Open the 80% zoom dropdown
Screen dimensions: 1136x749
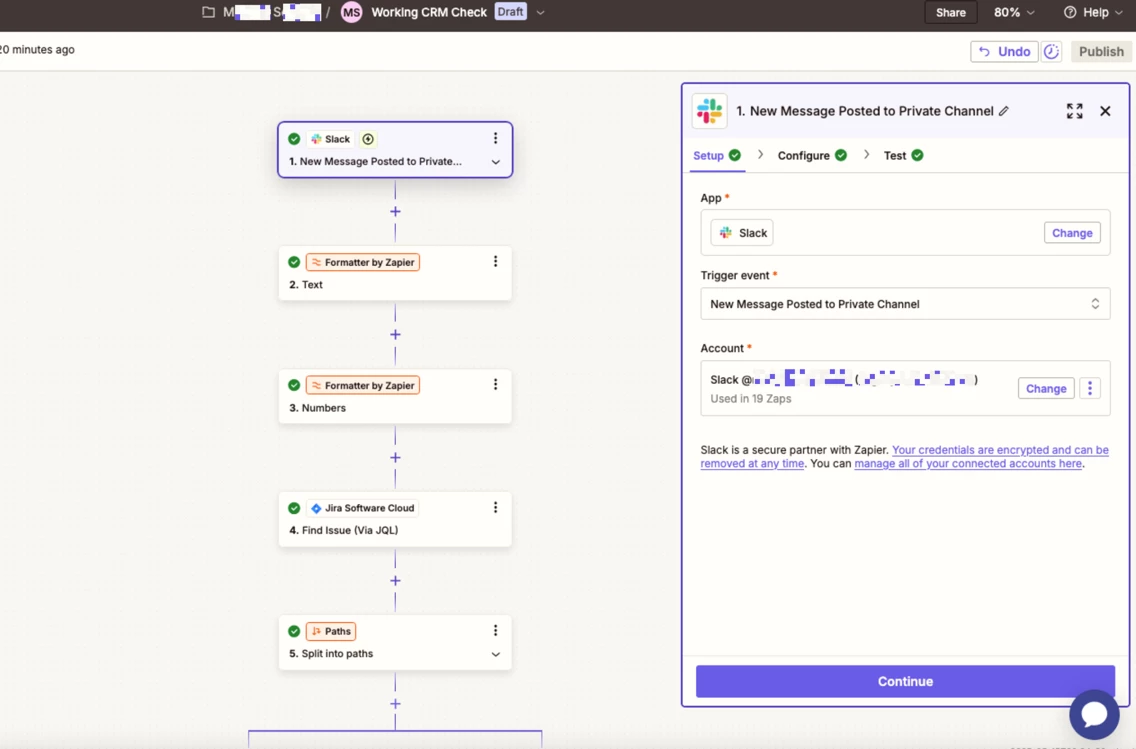[1014, 12]
